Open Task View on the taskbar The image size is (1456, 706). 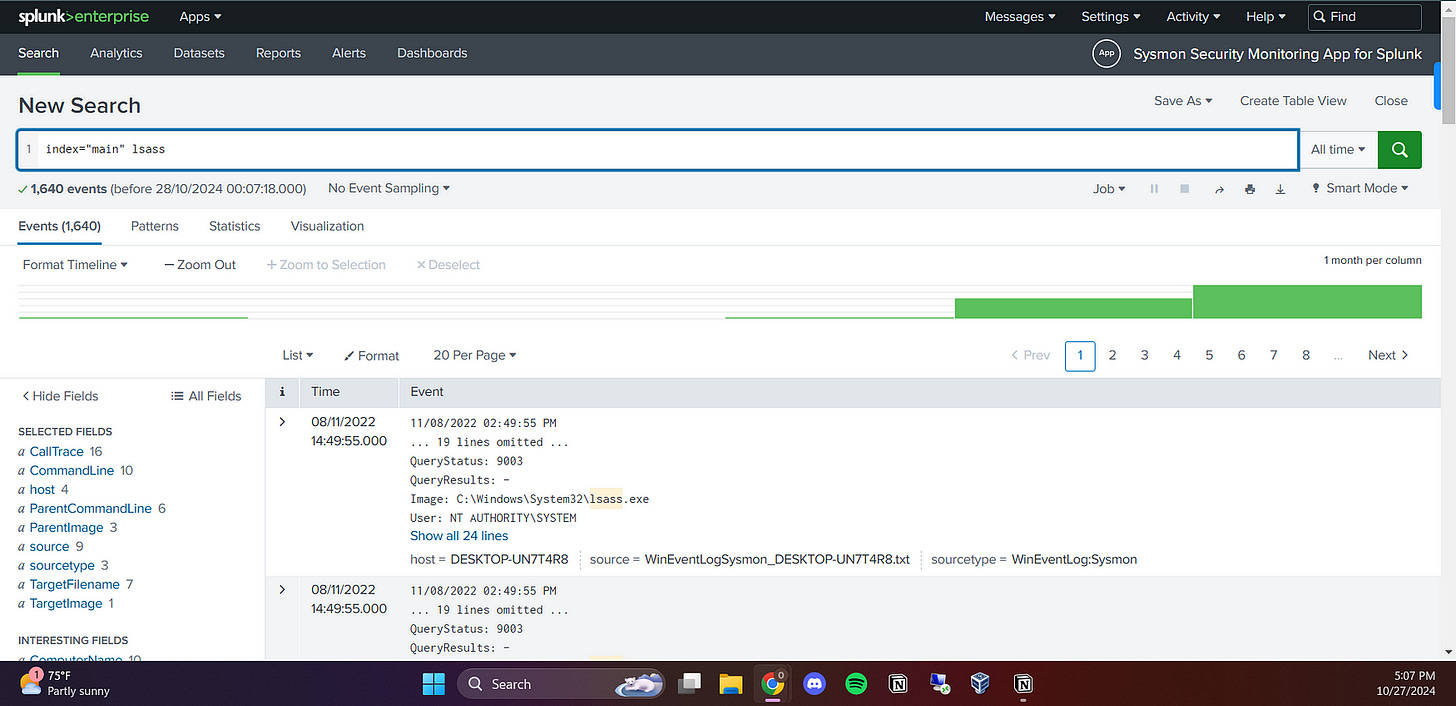(689, 684)
